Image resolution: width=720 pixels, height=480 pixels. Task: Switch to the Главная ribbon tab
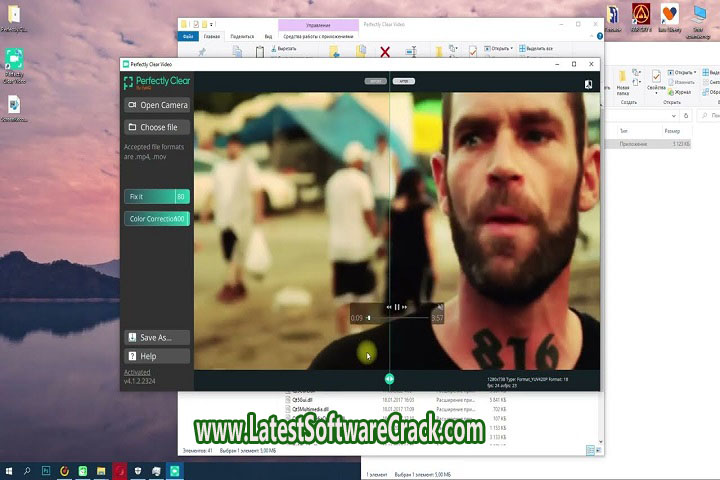click(212, 36)
